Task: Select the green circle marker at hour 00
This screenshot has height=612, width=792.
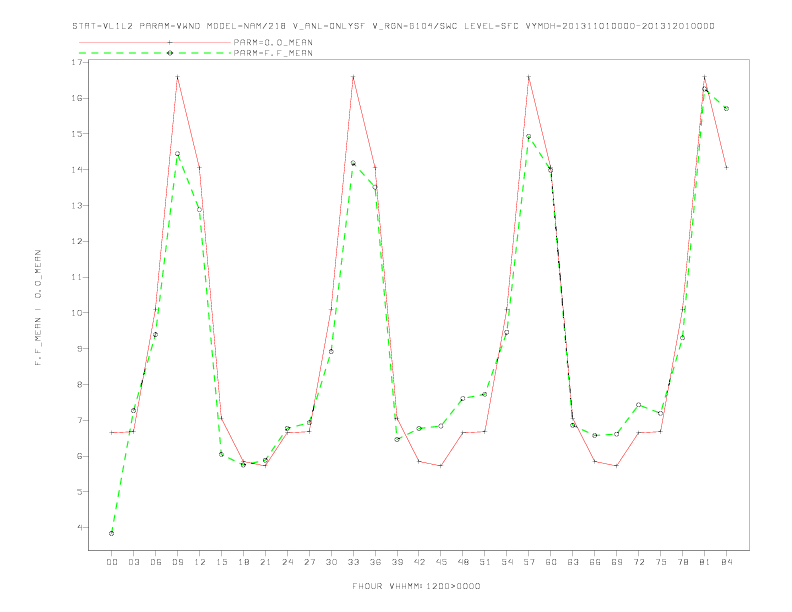Action: pyautogui.click(x=112, y=533)
